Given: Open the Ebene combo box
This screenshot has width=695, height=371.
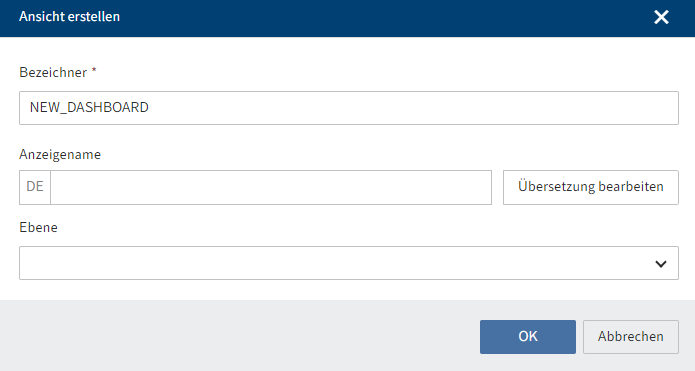Looking at the screenshot, I should (349, 263).
